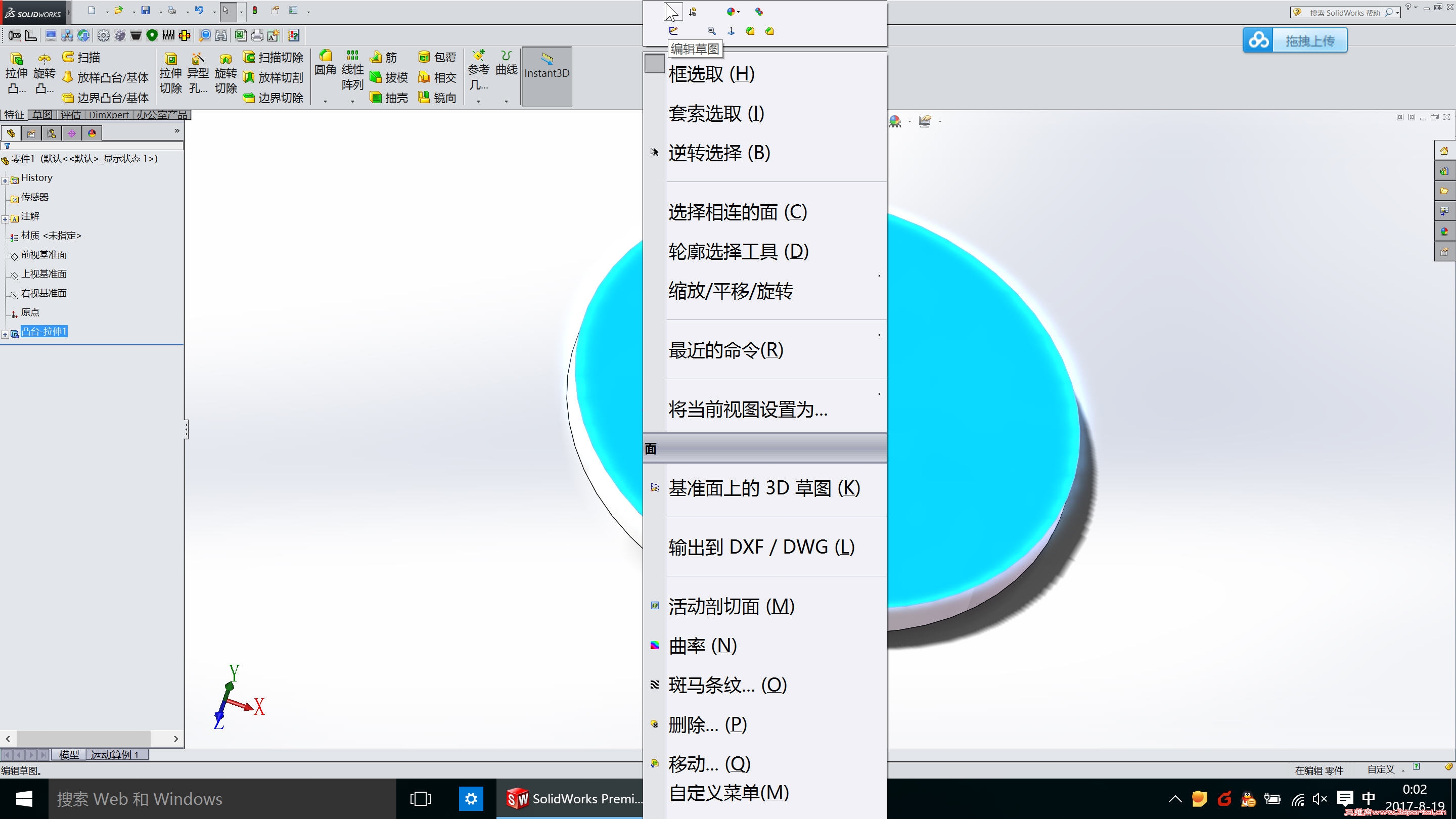Open the 线性阵列 dropdown arrow
This screenshot has width=1456, height=819.
pyautogui.click(x=353, y=102)
